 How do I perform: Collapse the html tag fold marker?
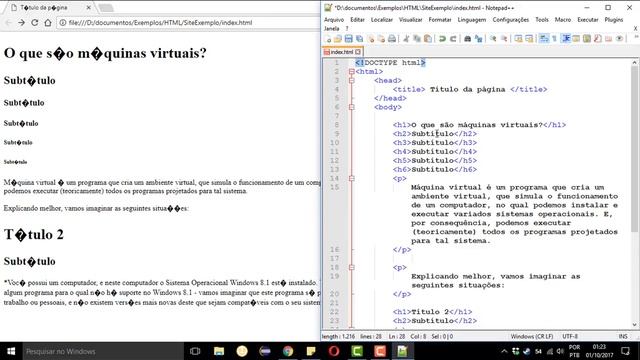point(352,71)
